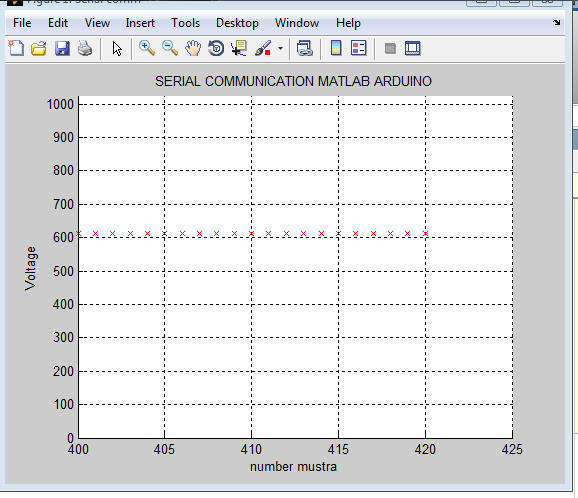Save the figure with the floppy disk icon
This screenshot has width=578, height=498.
pyautogui.click(x=62, y=48)
